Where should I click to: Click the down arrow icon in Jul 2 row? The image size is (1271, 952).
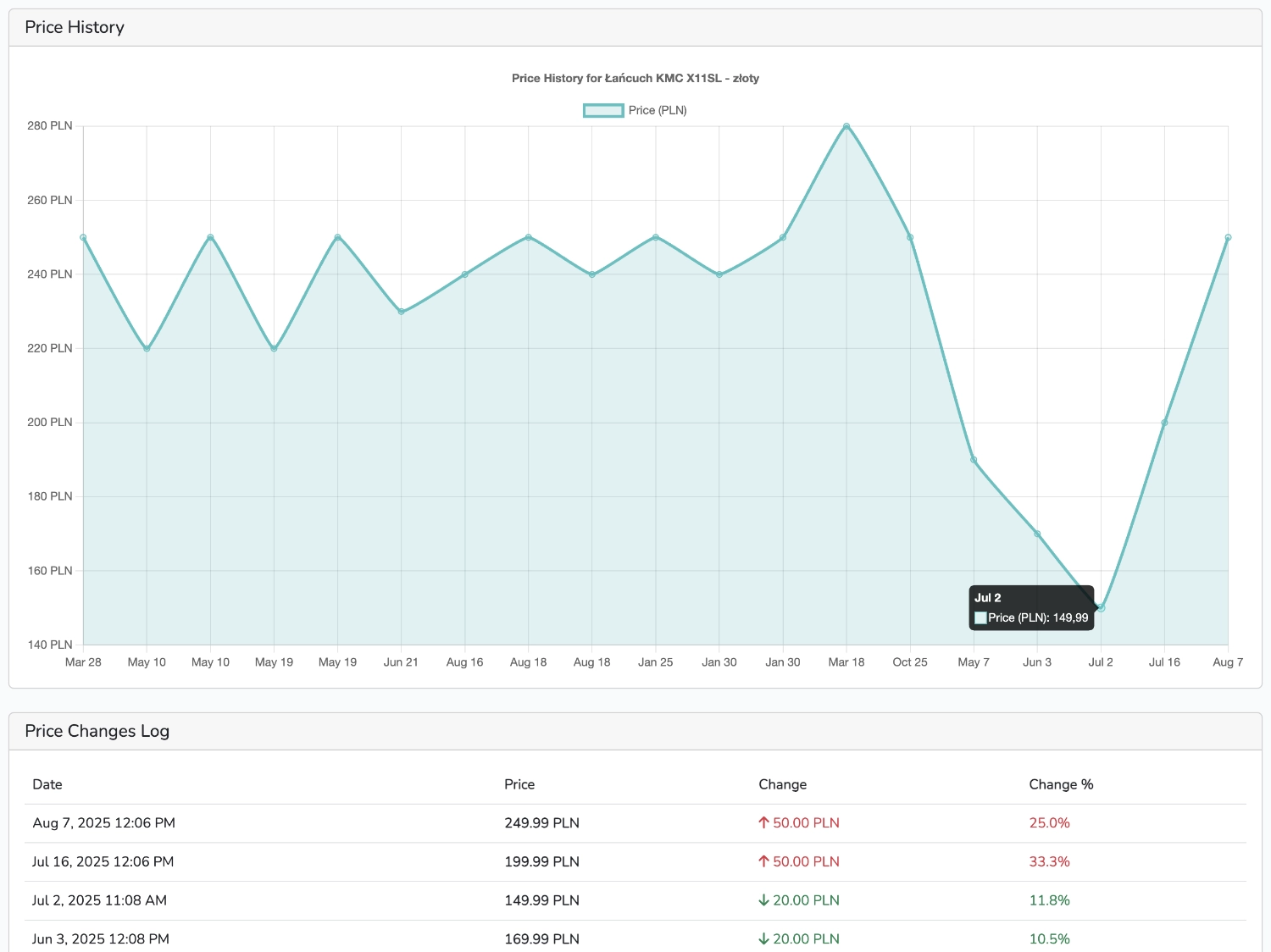point(763,900)
